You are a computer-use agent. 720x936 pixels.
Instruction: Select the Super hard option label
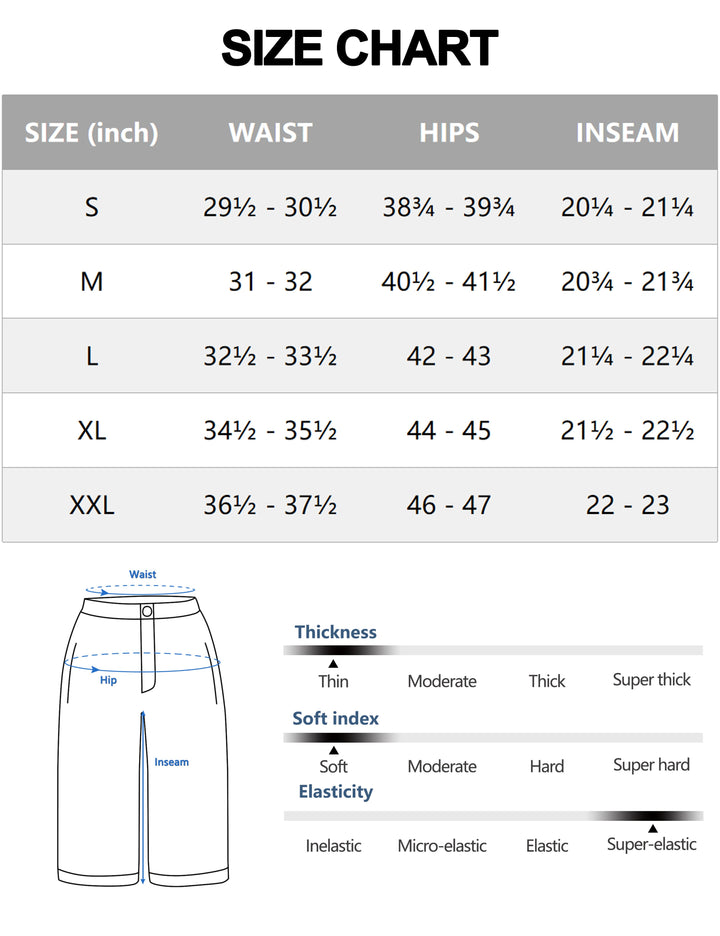pos(651,765)
